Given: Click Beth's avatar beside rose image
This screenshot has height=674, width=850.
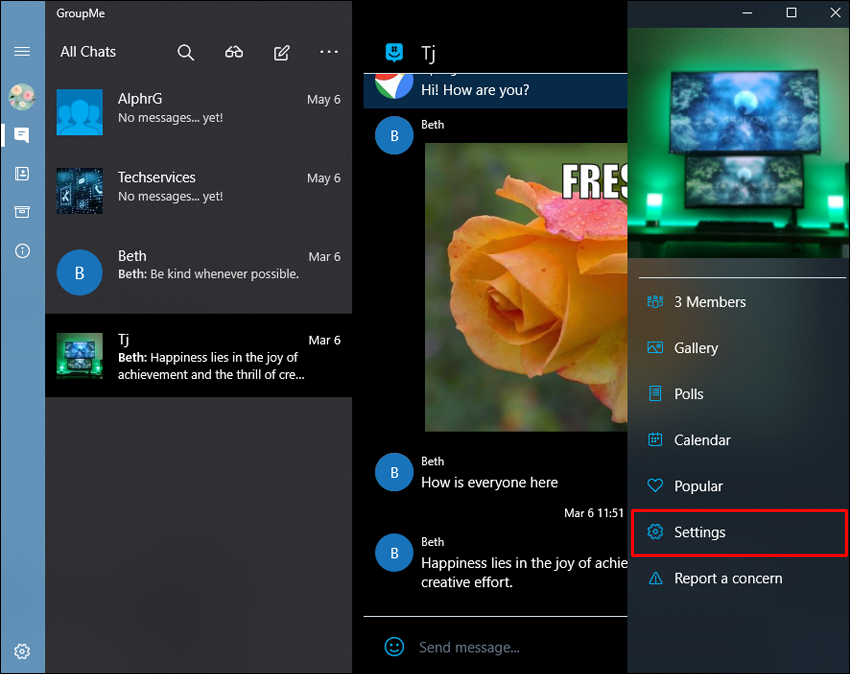Looking at the screenshot, I should pyautogui.click(x=394, y=136).
